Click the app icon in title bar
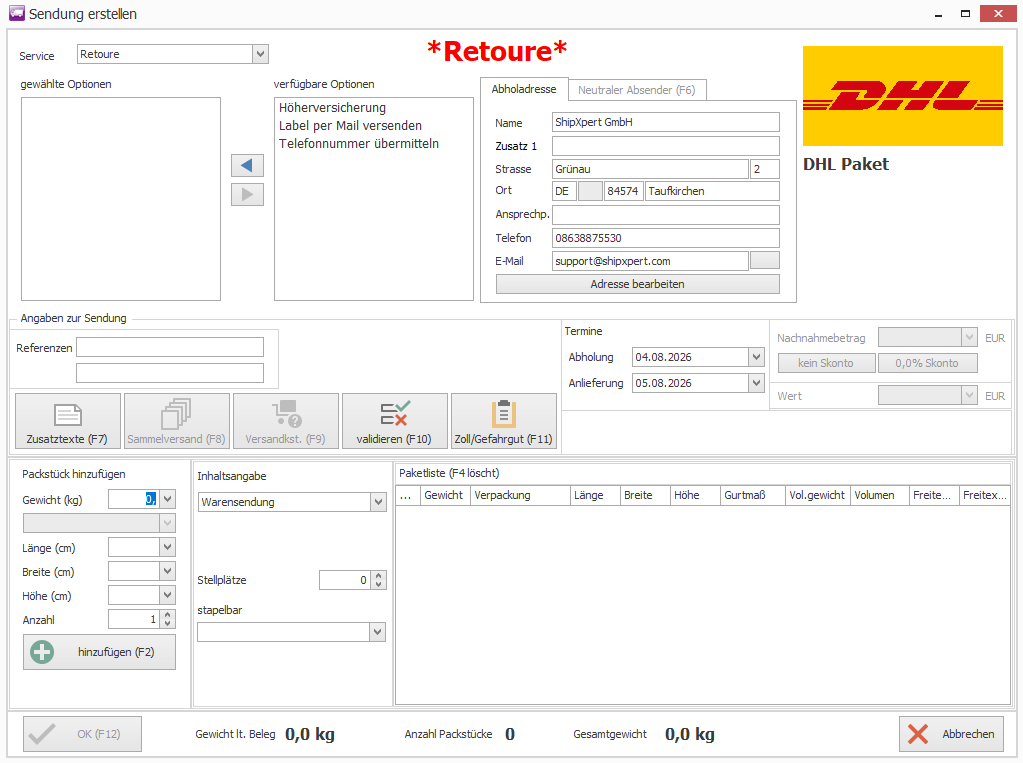Viewport: 1023px width, 763px height. tap(16, 13)
